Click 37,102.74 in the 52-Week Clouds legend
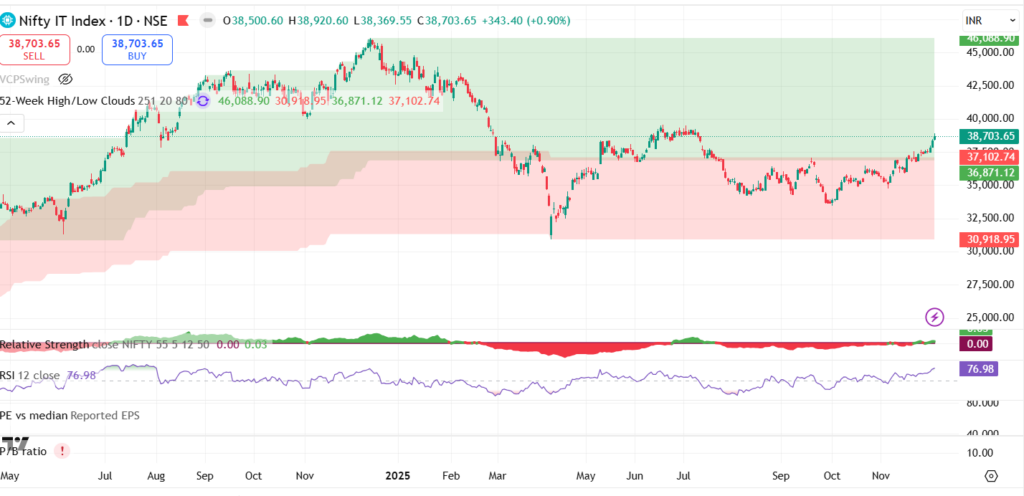This screenshot has height=496, width=1024. pos(414,101)
